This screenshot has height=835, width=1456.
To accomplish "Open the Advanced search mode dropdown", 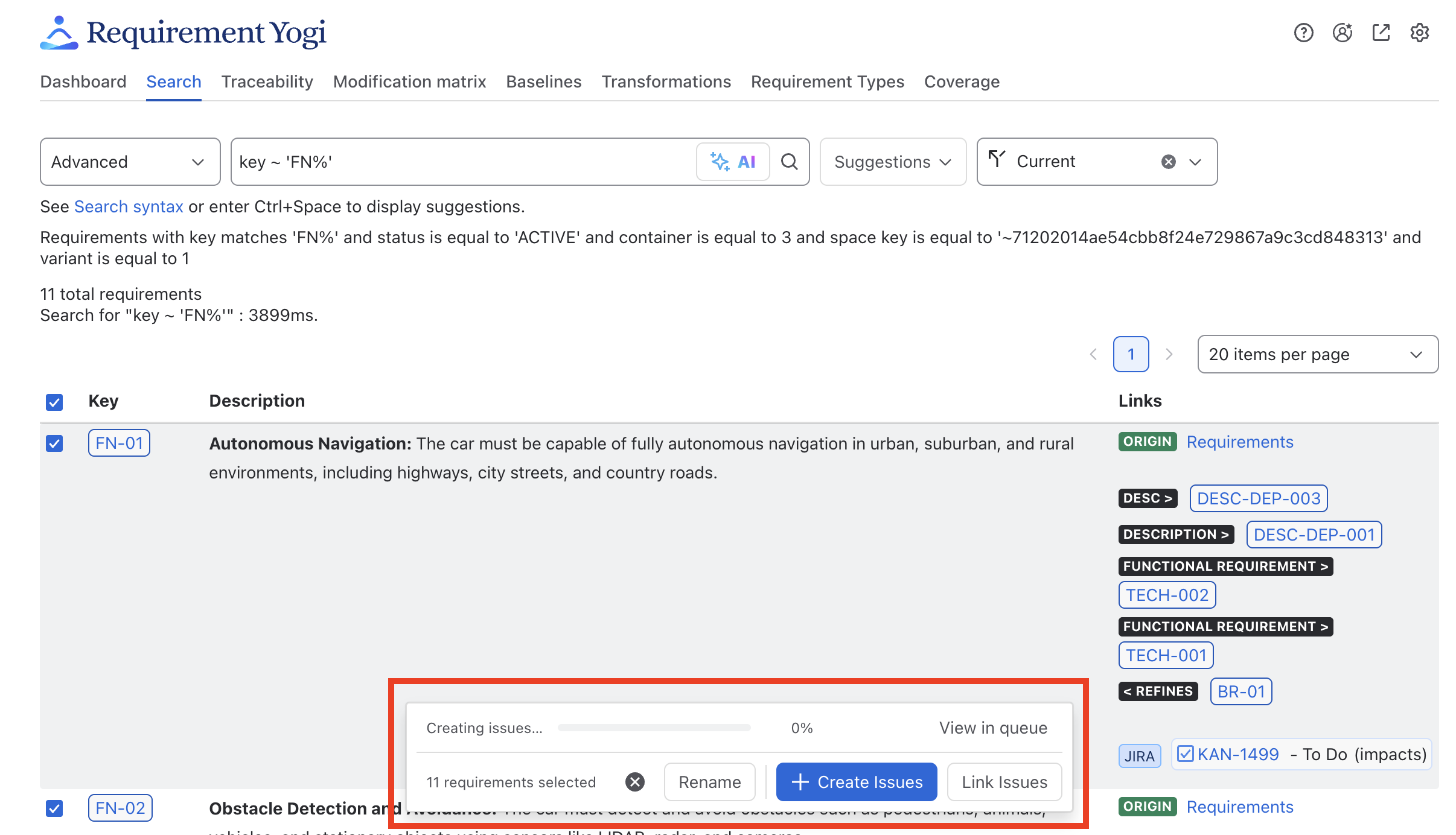I will coord(130,162).
